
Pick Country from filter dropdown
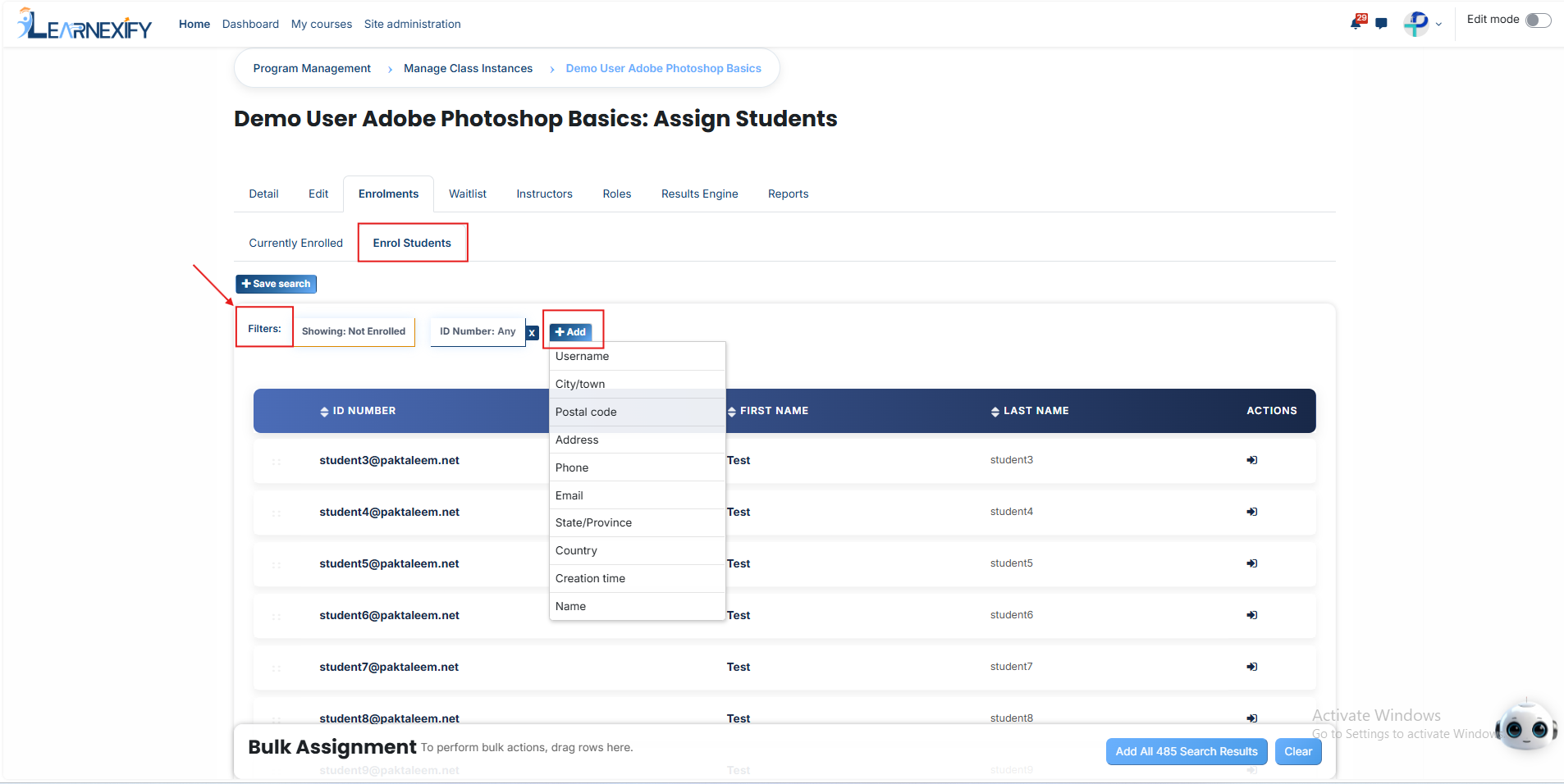(637, 550)
